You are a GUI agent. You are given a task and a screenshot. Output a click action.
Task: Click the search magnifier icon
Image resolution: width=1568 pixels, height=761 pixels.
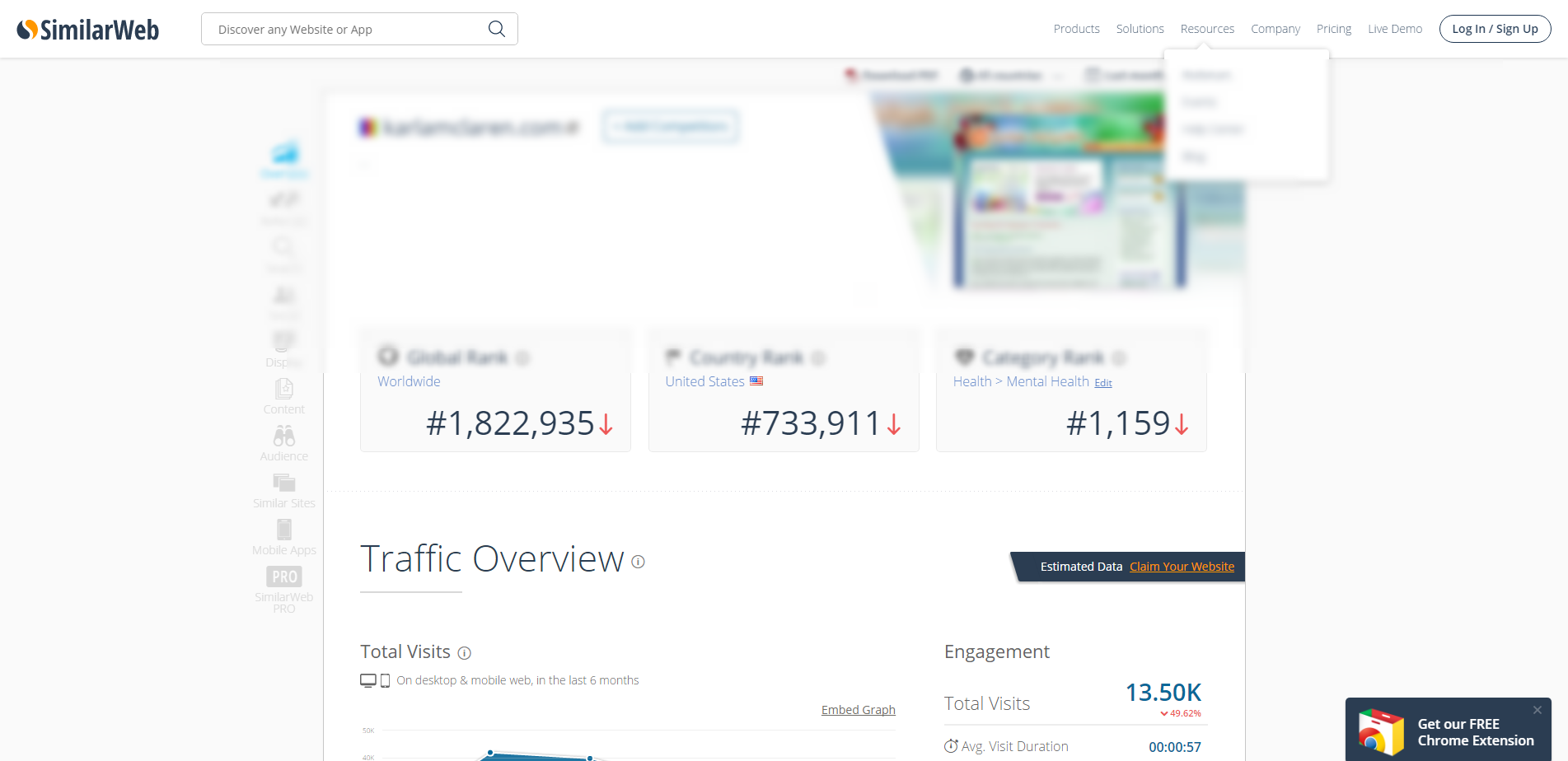click(497, 29)
